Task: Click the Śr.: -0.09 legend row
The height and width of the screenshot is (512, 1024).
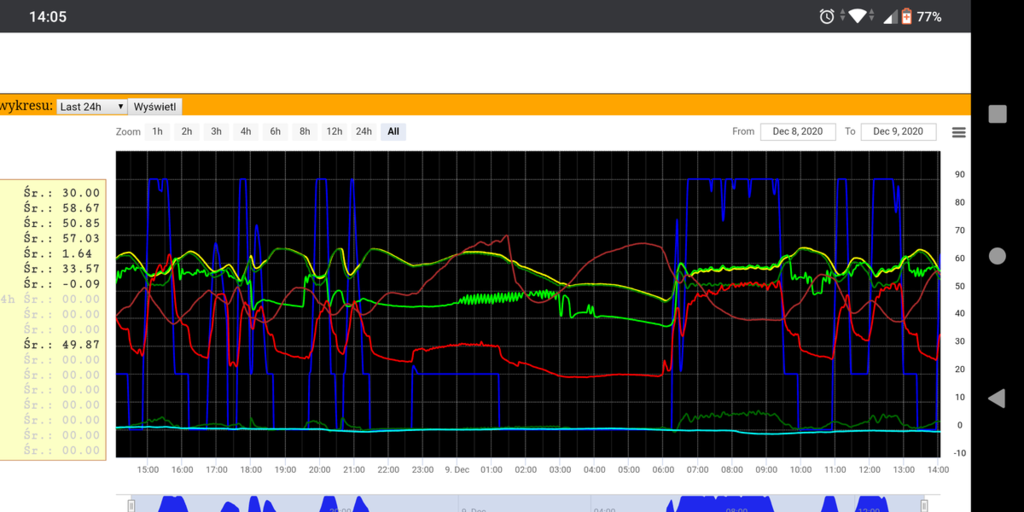Action: click(62, 284)
